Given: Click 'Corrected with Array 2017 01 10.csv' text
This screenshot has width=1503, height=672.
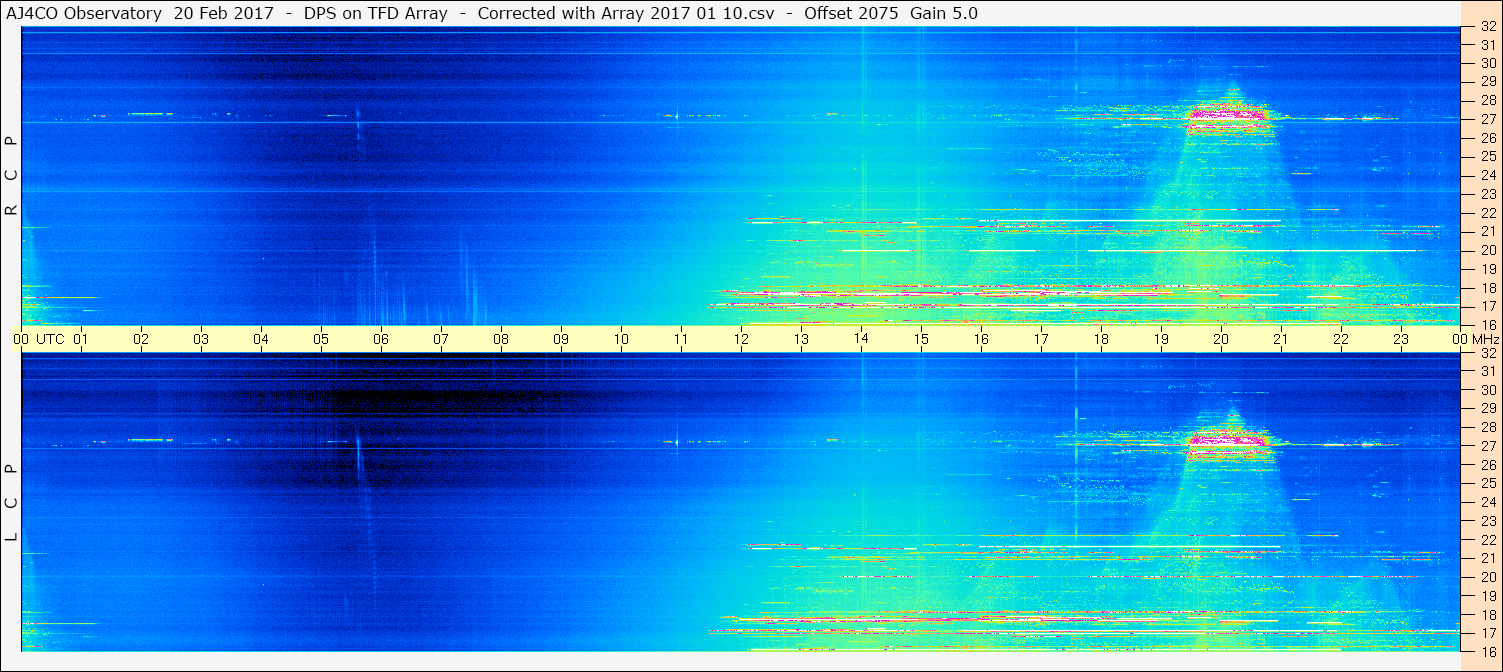Looking at the screenshot, I should (627, 14).
